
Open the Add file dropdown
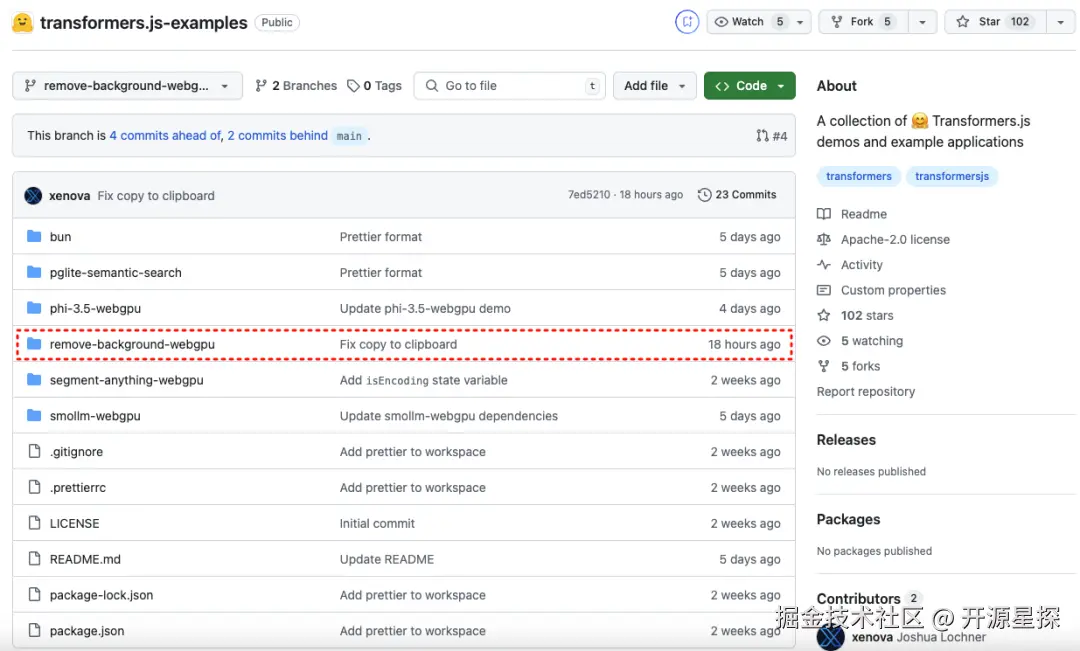(x=654, y=85)
